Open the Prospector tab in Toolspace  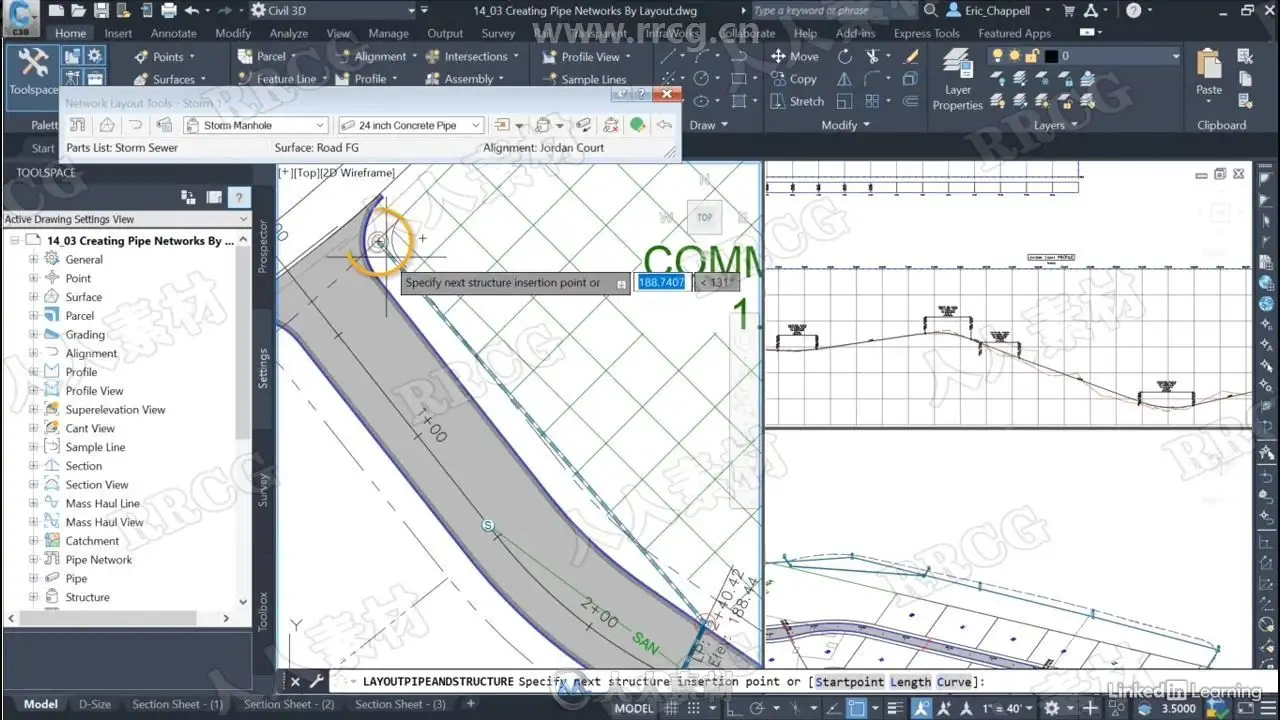point(264,246)
